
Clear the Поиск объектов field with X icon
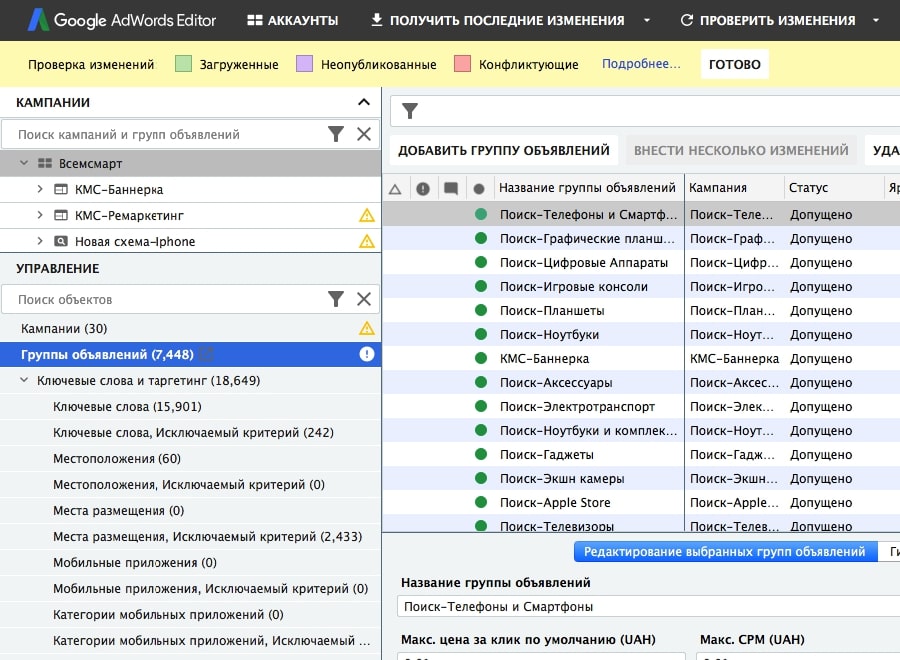(x=364, y=299)
